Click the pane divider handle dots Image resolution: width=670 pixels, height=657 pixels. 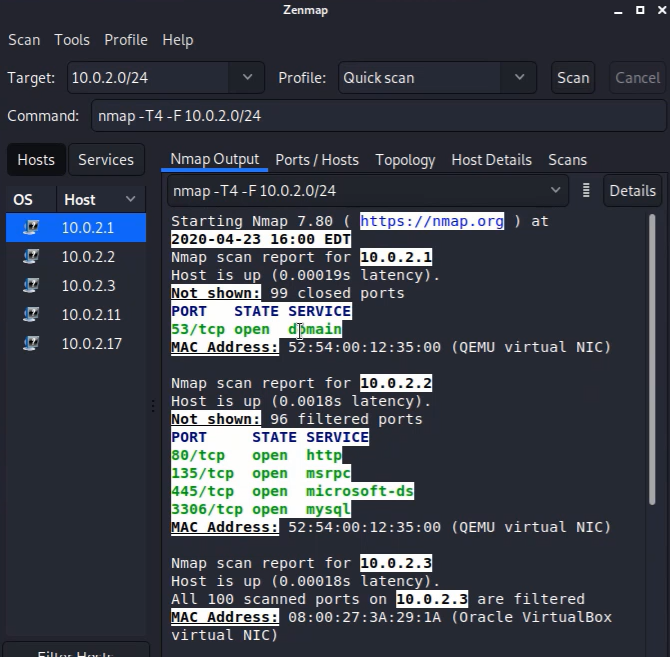click(153, 406)
